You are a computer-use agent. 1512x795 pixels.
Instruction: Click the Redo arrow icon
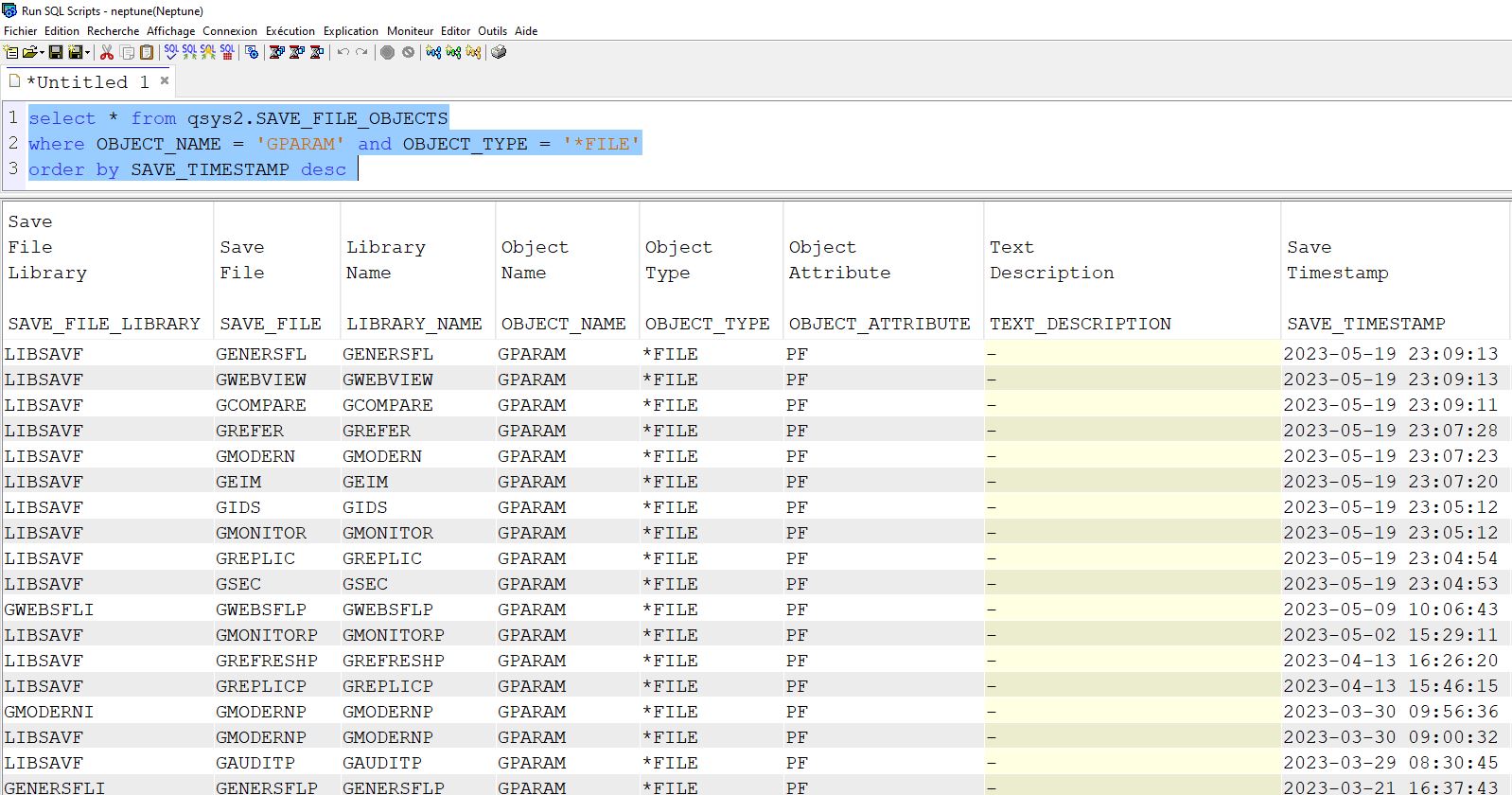coord(361,52)
